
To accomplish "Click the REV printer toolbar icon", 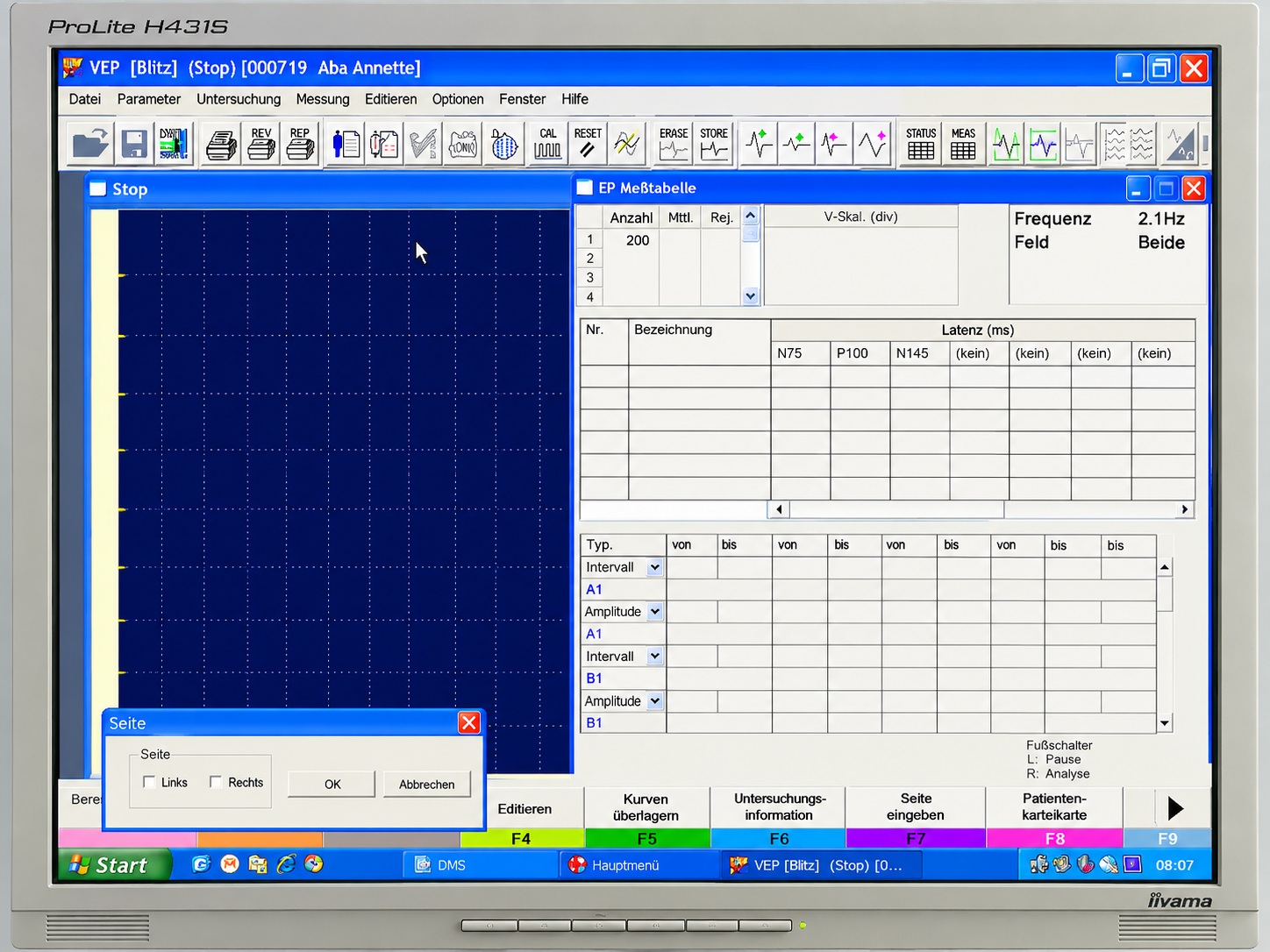I will [260, 143].
